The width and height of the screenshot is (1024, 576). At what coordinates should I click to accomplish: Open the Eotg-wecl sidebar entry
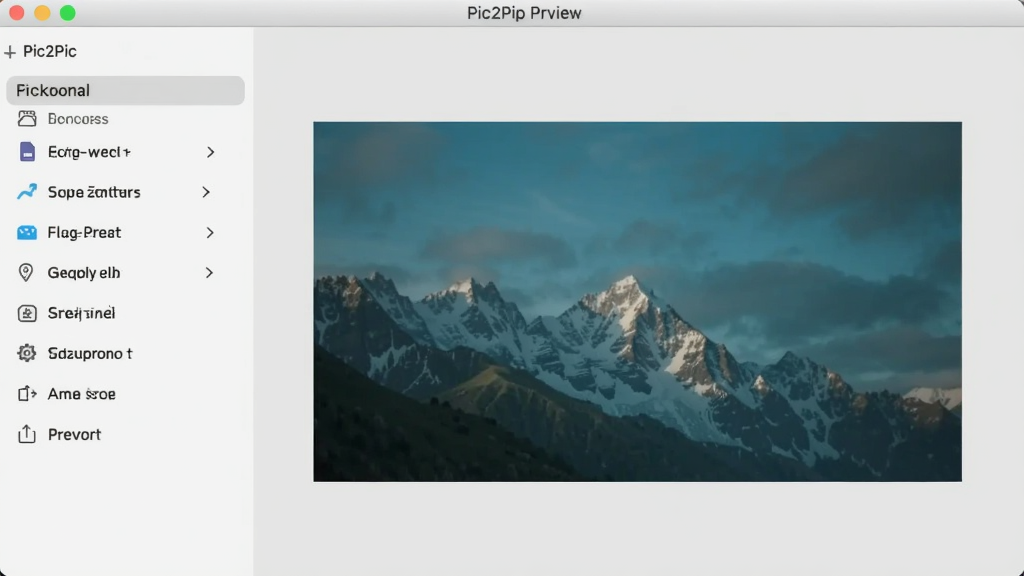[89, 152]
